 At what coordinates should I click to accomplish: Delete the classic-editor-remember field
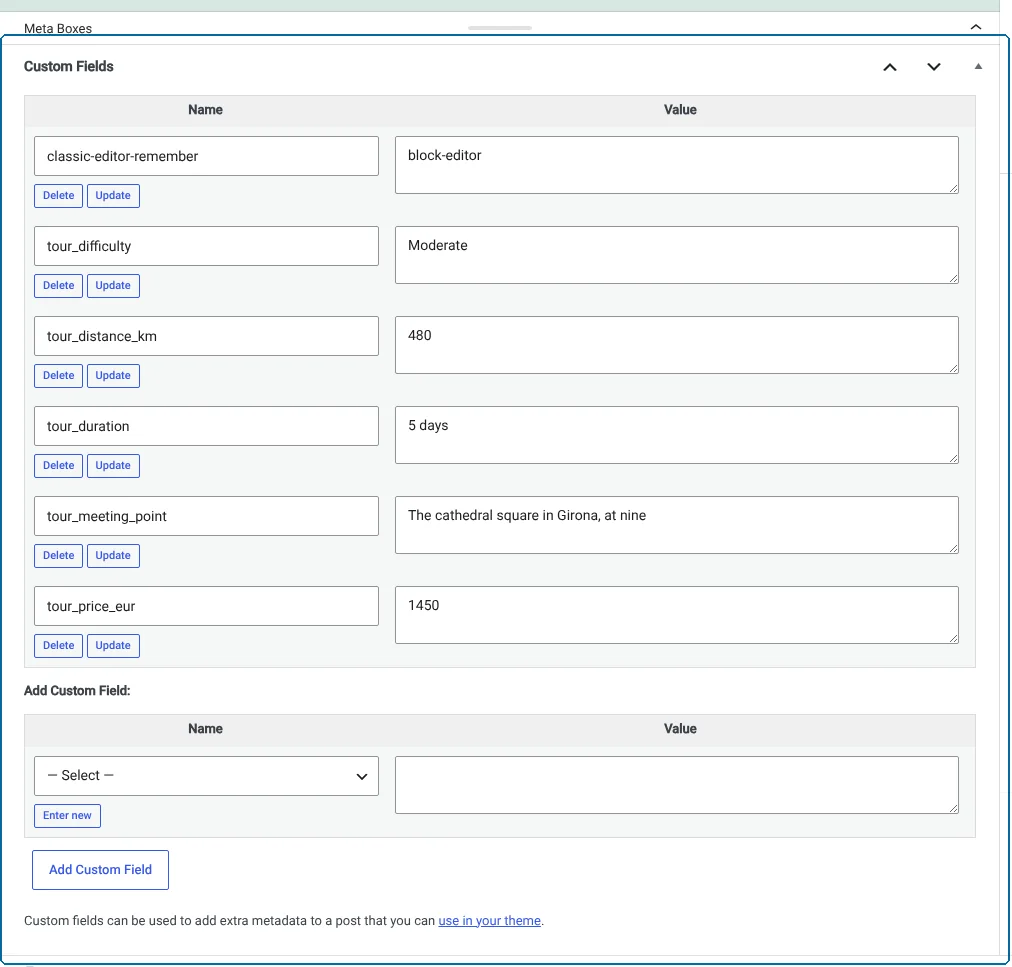(59, 196)
